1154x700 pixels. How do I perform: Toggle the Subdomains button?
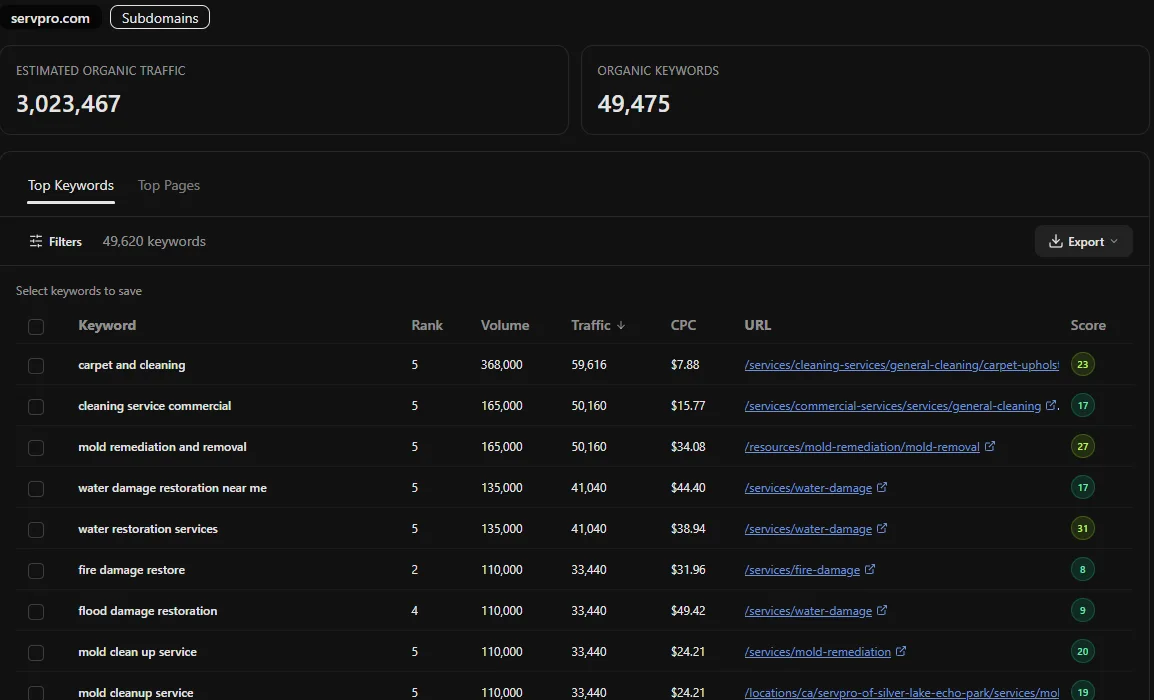pos(160,18)
